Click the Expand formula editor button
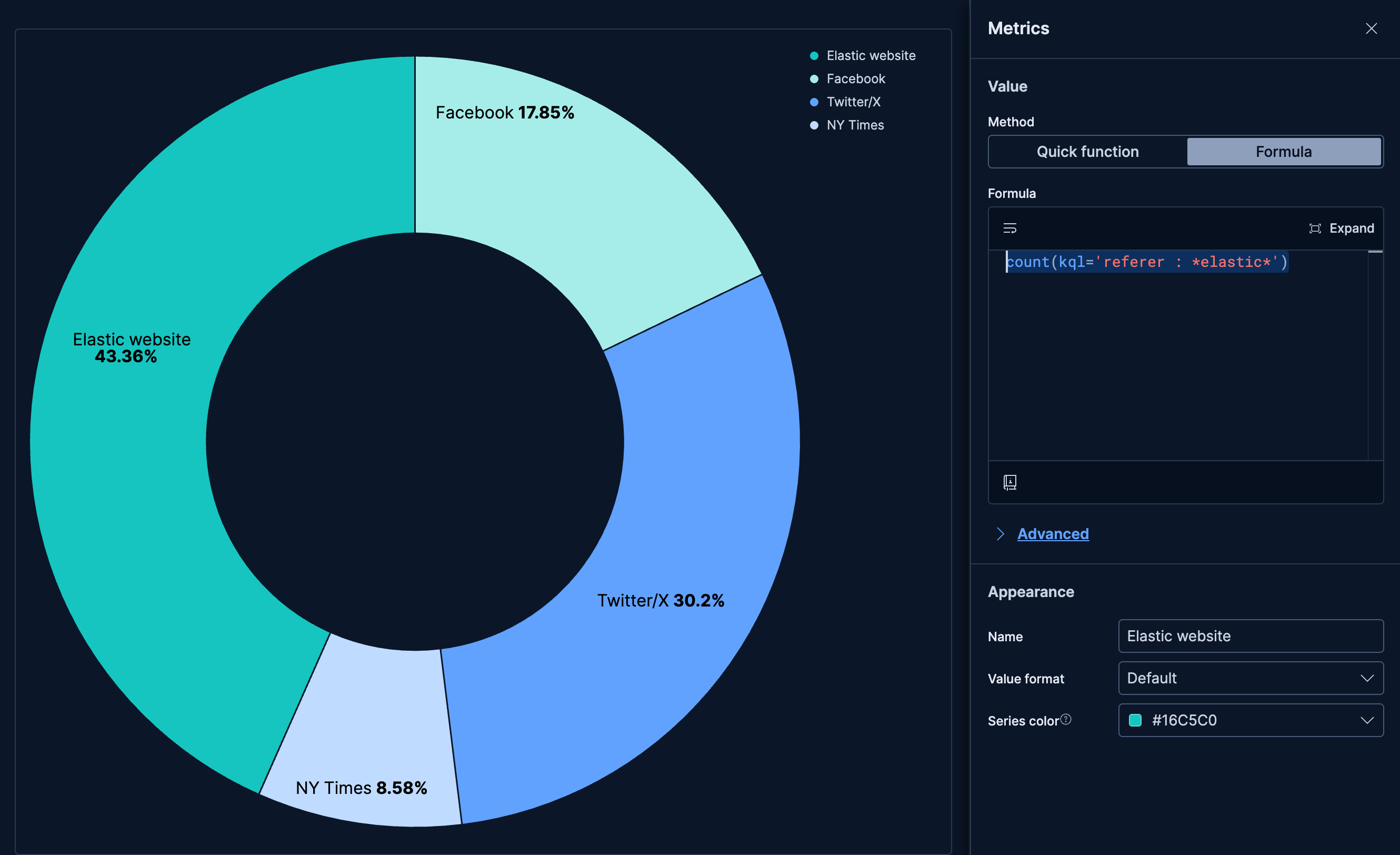Image resolution: width=1400 pixels, height=855 pixels. [x=1352, y=228]
